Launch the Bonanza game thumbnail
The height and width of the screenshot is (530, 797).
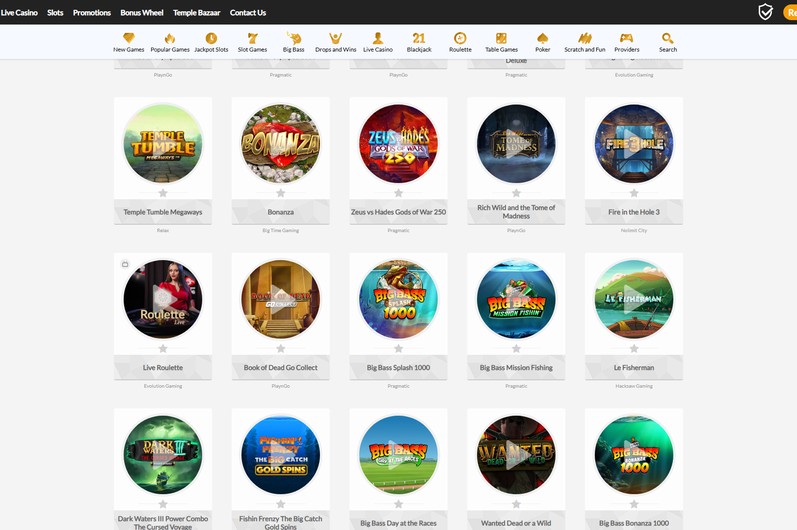[x=281, y=144]
